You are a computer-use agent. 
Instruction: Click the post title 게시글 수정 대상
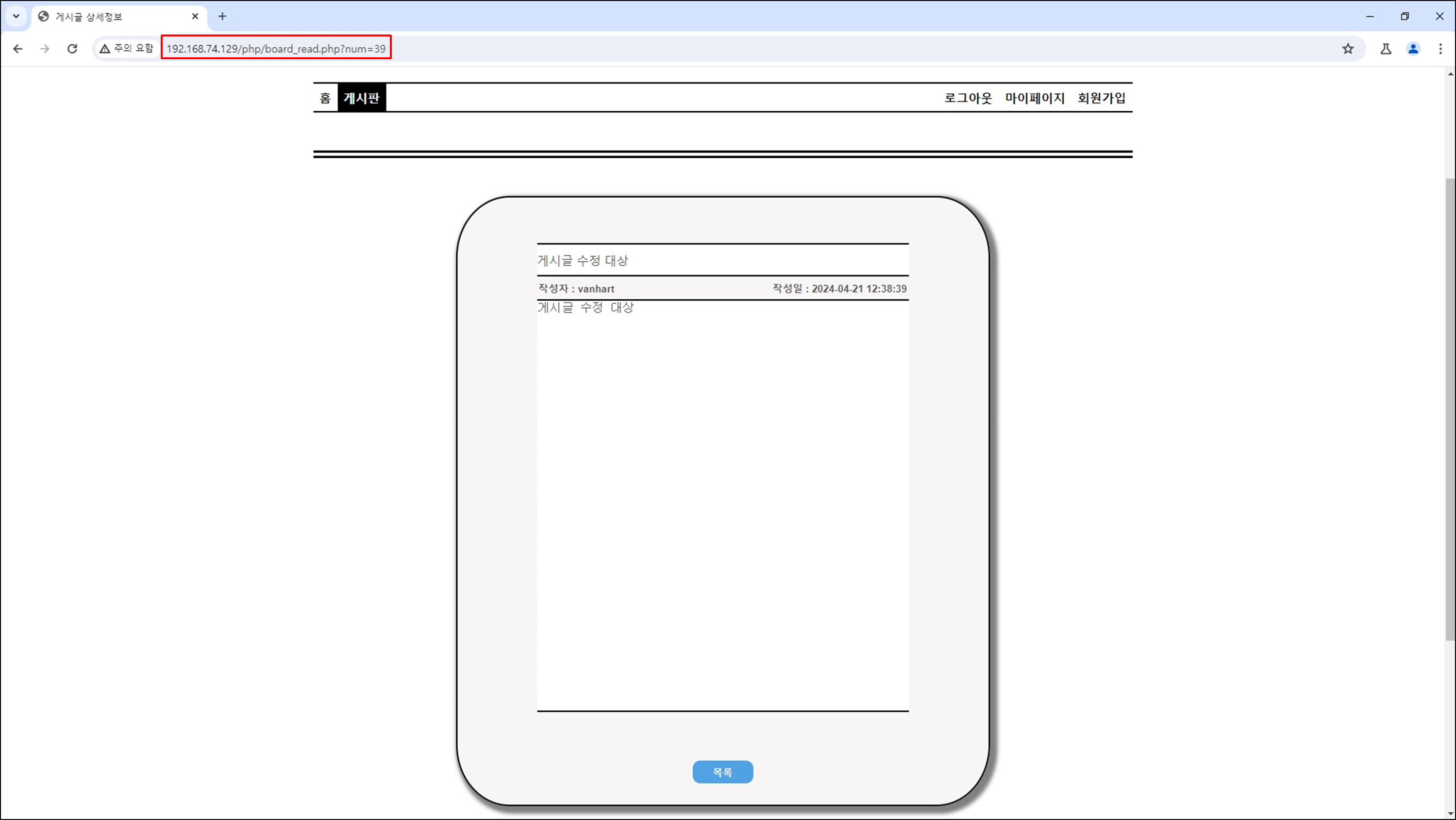(582, 260)
